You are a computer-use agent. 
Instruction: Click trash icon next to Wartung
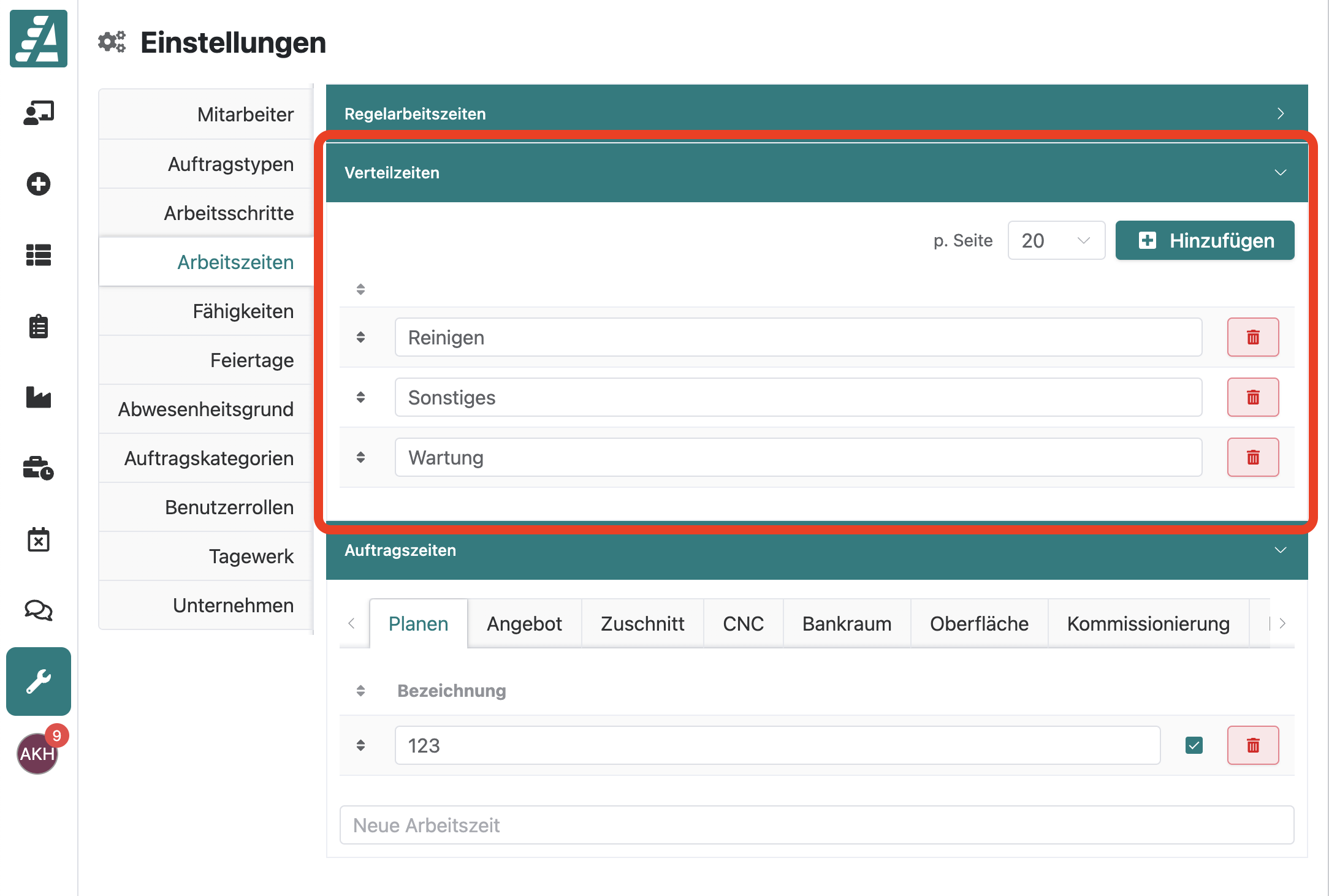(1252, 457)
